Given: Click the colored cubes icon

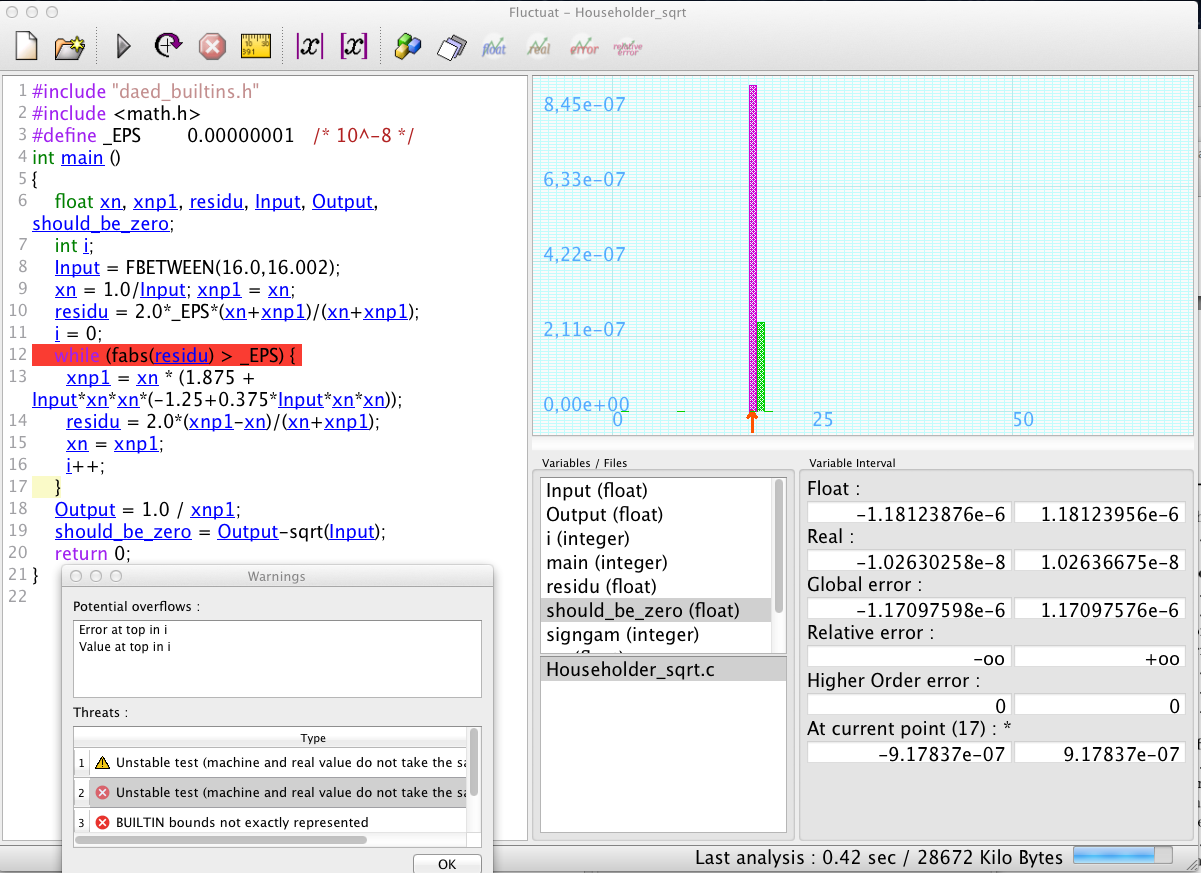Looking at the screenshot, I should [408, 46].
